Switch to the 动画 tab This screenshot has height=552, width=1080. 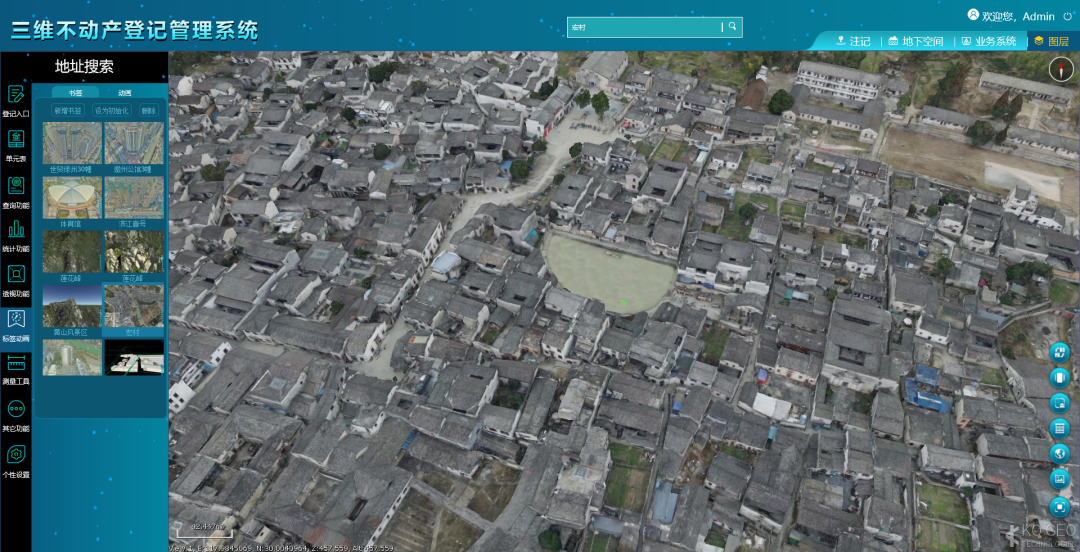(125, 92)
